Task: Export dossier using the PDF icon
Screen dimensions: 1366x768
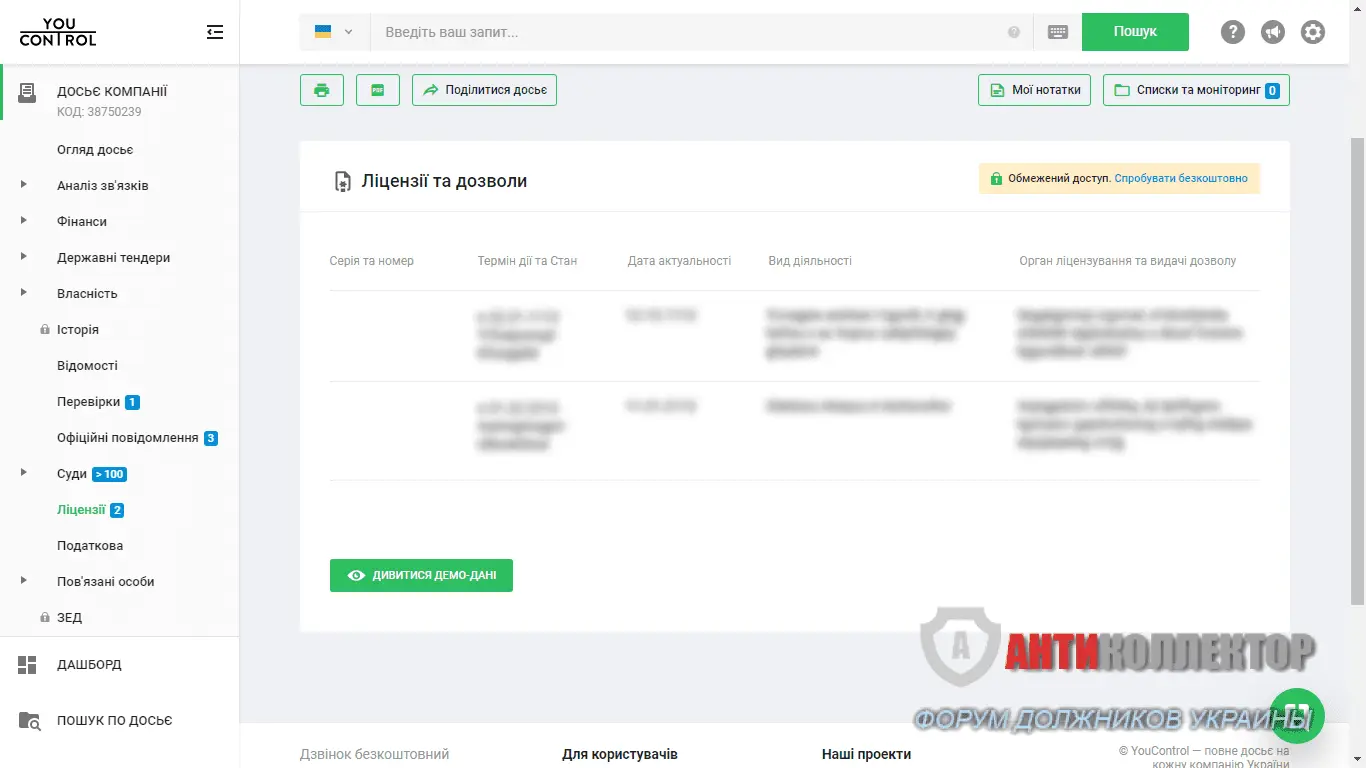Action: (x=378, y=90)
